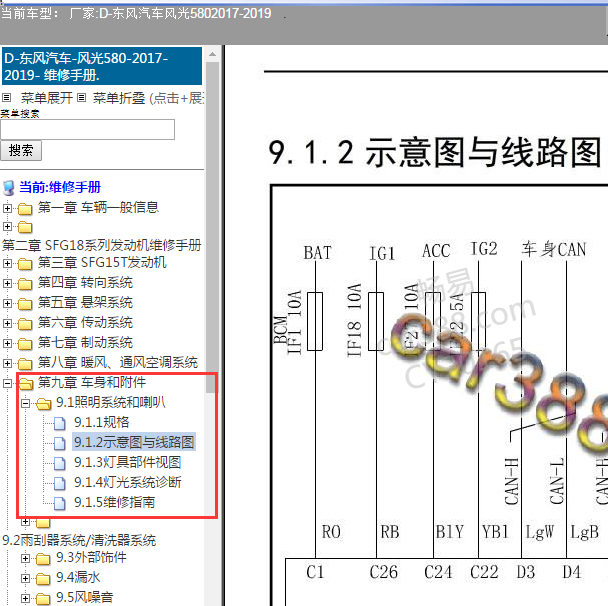Viewport: 608px width, 606px height.
Task: Open the 当前:维修手册 root link
Action: tap(60, 187)
